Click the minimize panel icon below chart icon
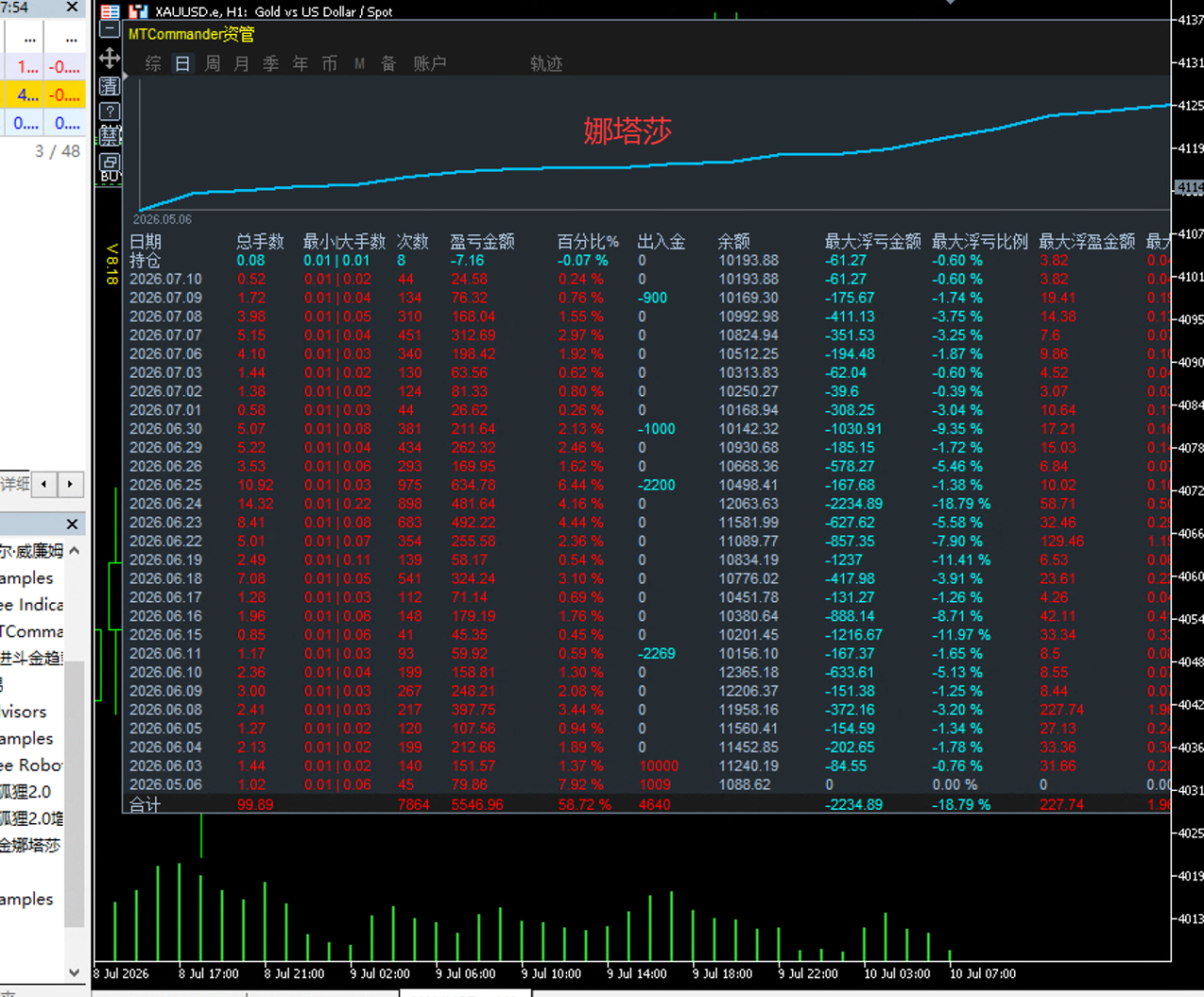Viewport: 1204px width, 997px height. pos(109,30)
